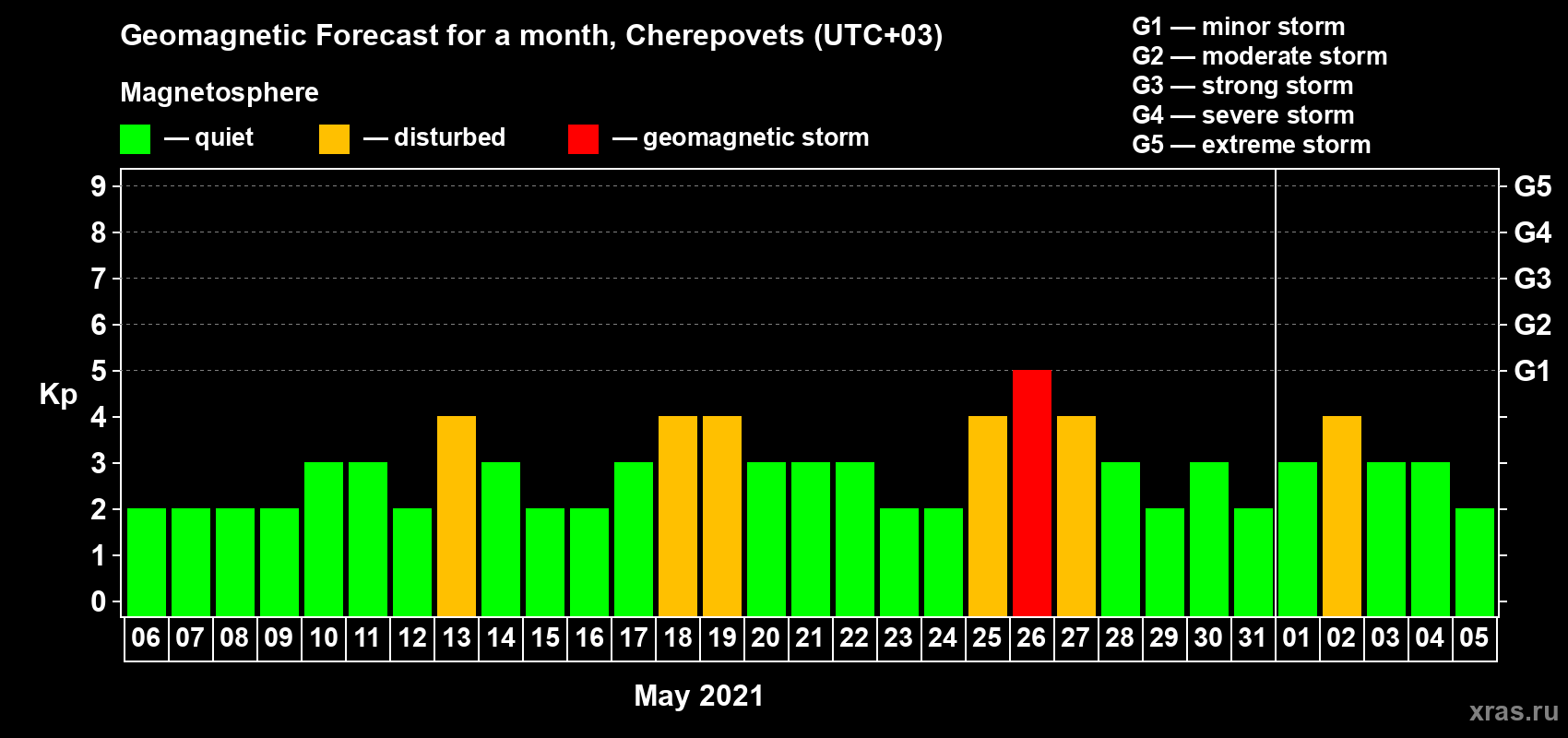Select the orange bar for May 13
The height and width of the screenshot is (738, 1568).
(x=457, y=517)
